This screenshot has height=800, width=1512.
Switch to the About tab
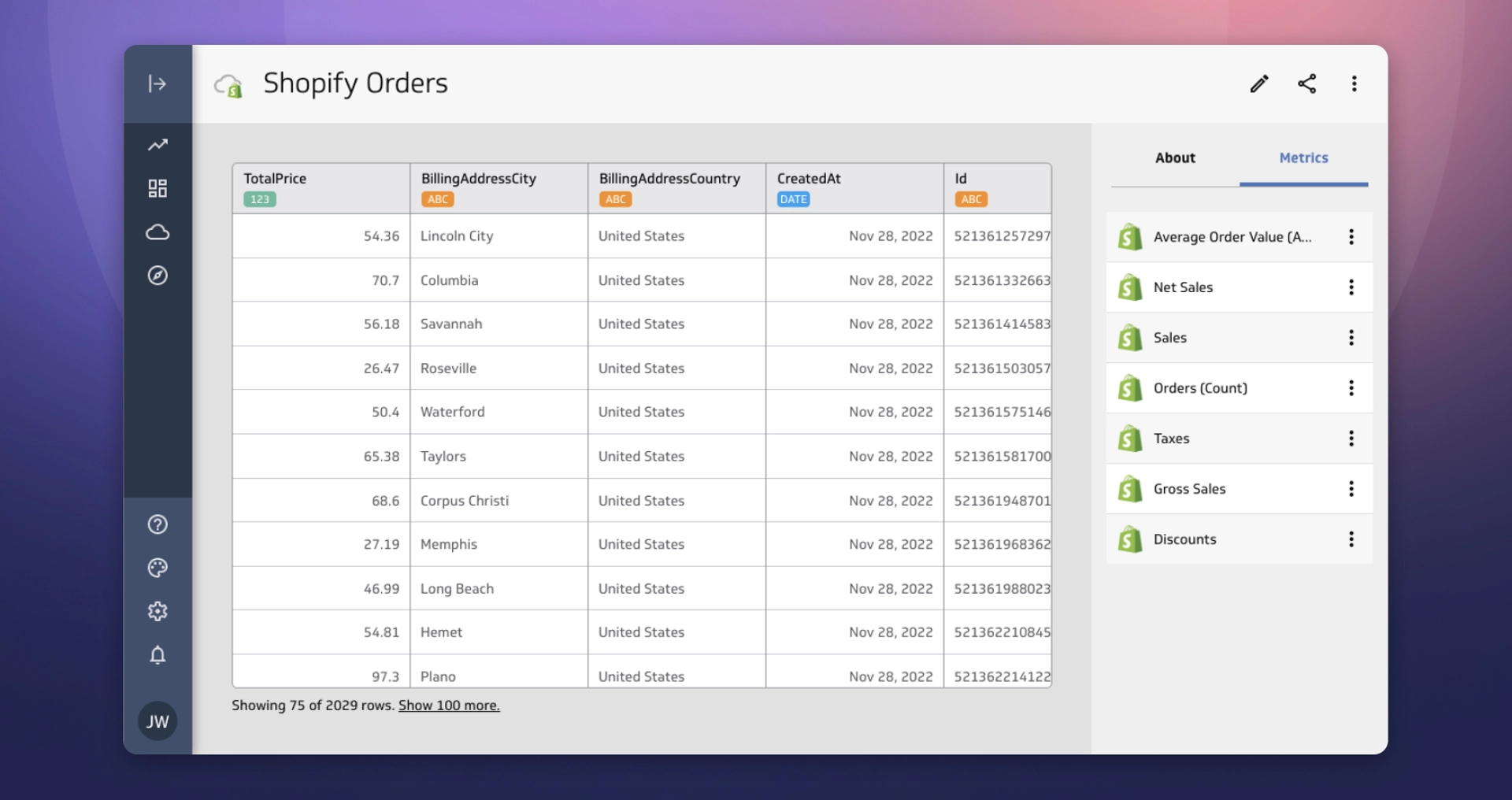tap(1175, 158)
